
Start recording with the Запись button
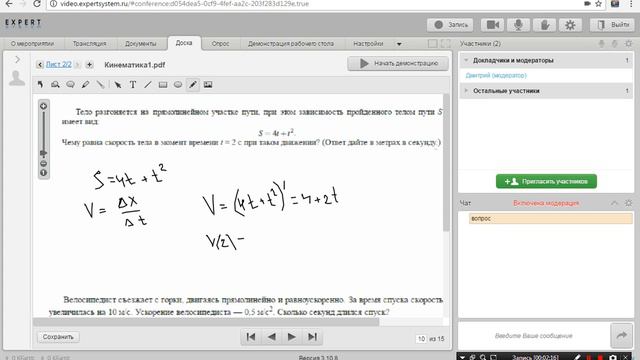[450, 25]
